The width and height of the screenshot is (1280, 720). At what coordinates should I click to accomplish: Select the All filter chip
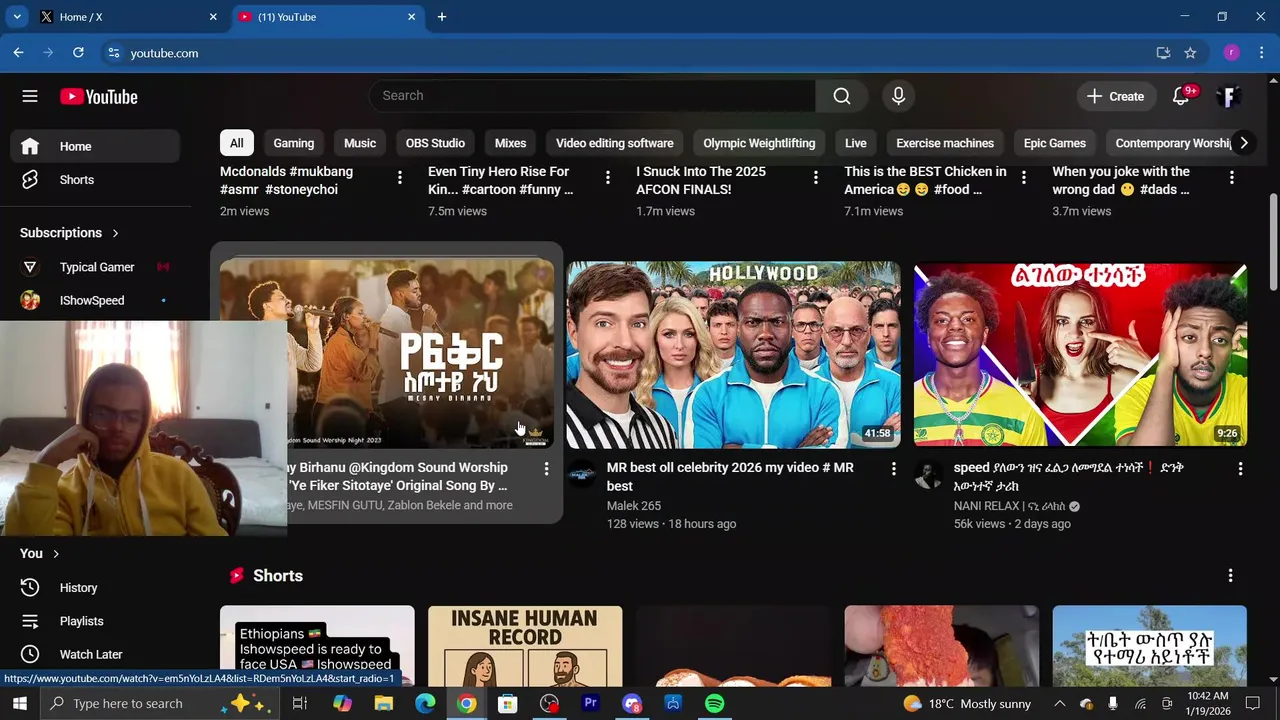236,143
